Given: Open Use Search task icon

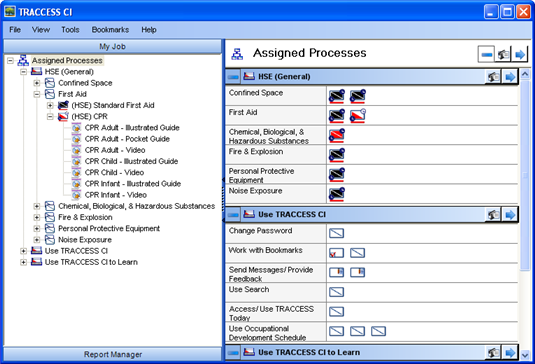Looking at the screenshot, I should click(336, 292).
